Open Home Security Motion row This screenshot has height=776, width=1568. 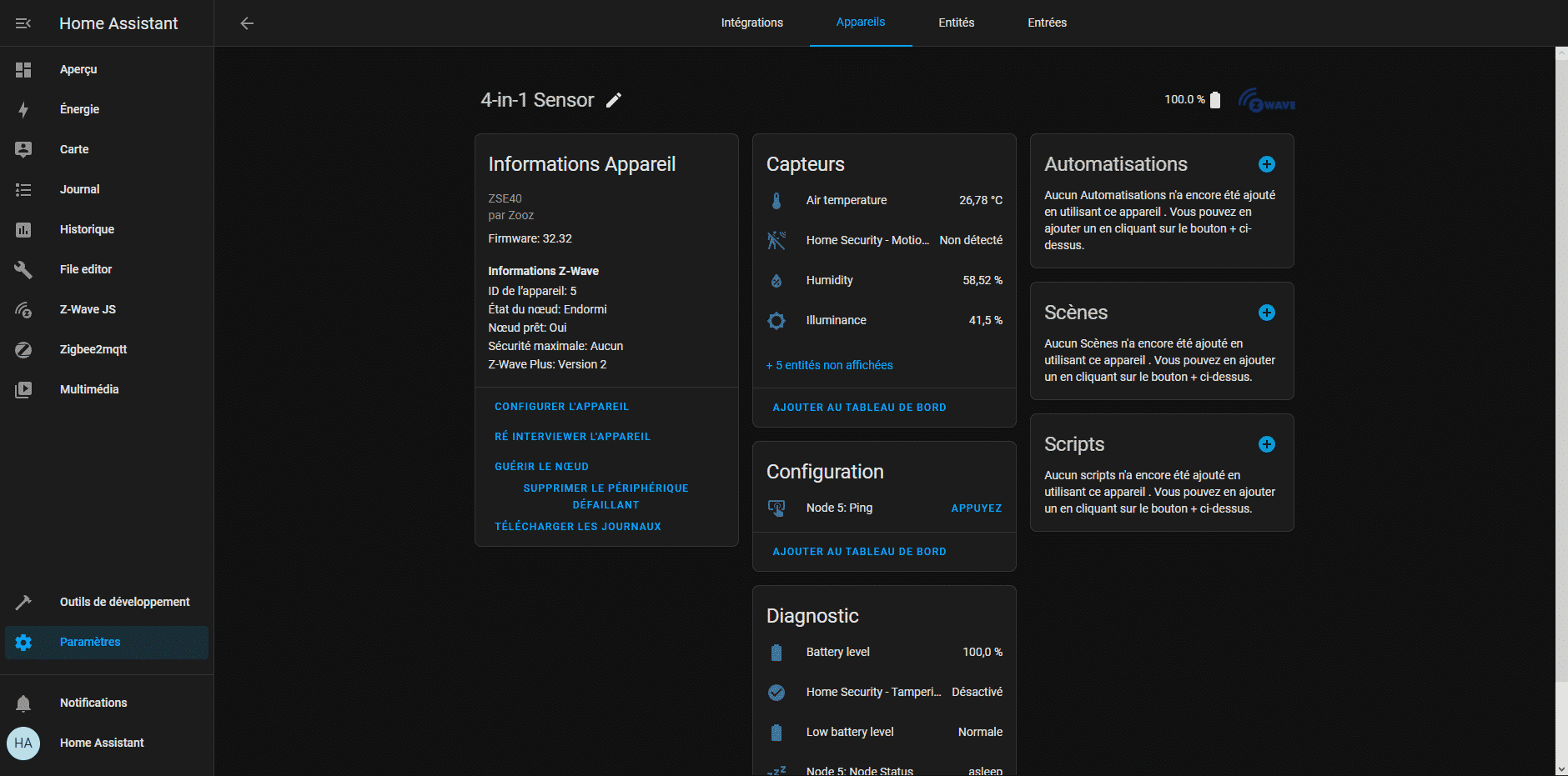884,240
